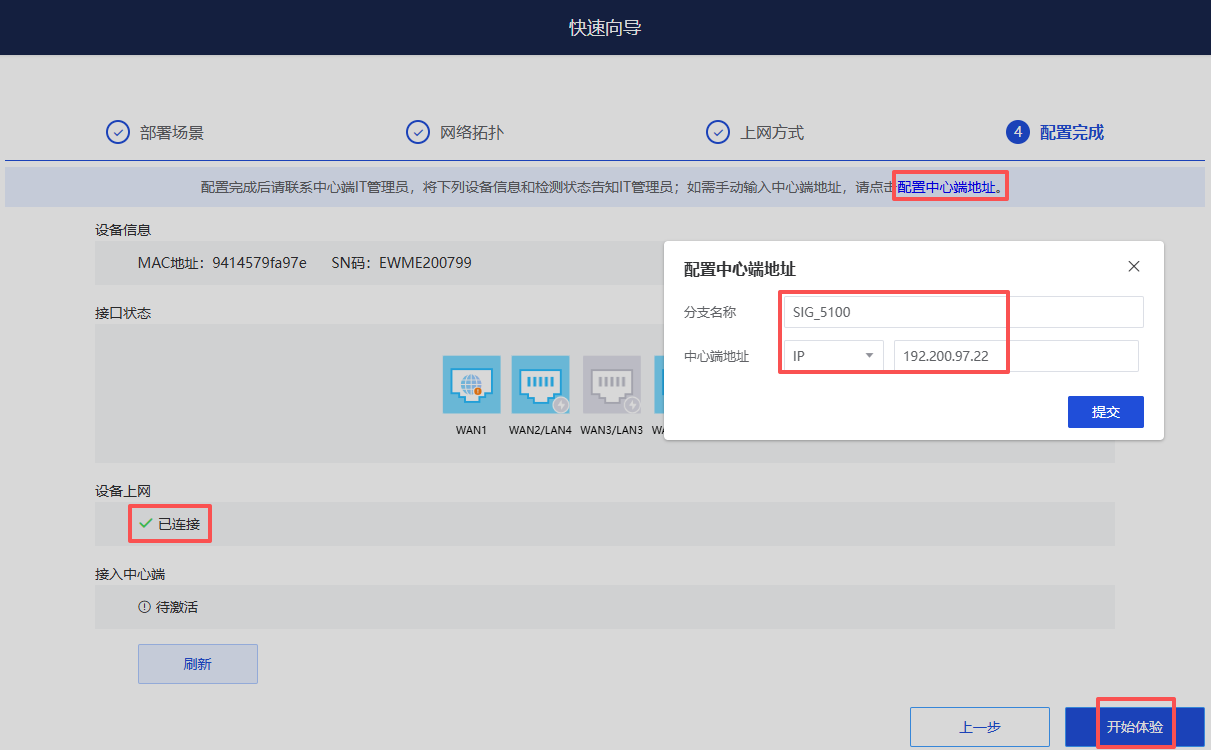Screen dimensions: 1211x750
Task: Click the 开始体验 button
Action: (x=1134, y=727)
